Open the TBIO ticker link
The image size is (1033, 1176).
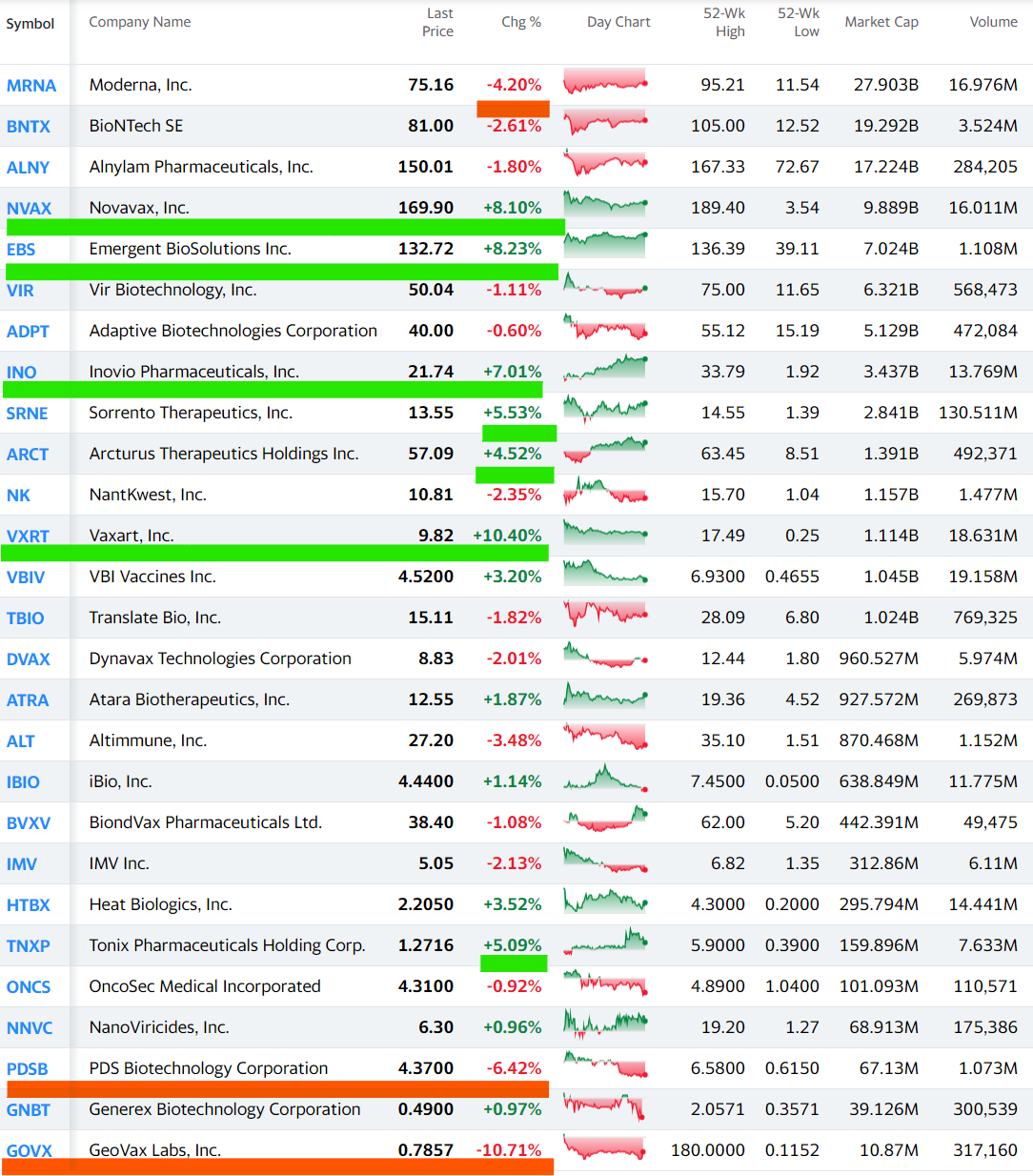(x=25, y=618)
